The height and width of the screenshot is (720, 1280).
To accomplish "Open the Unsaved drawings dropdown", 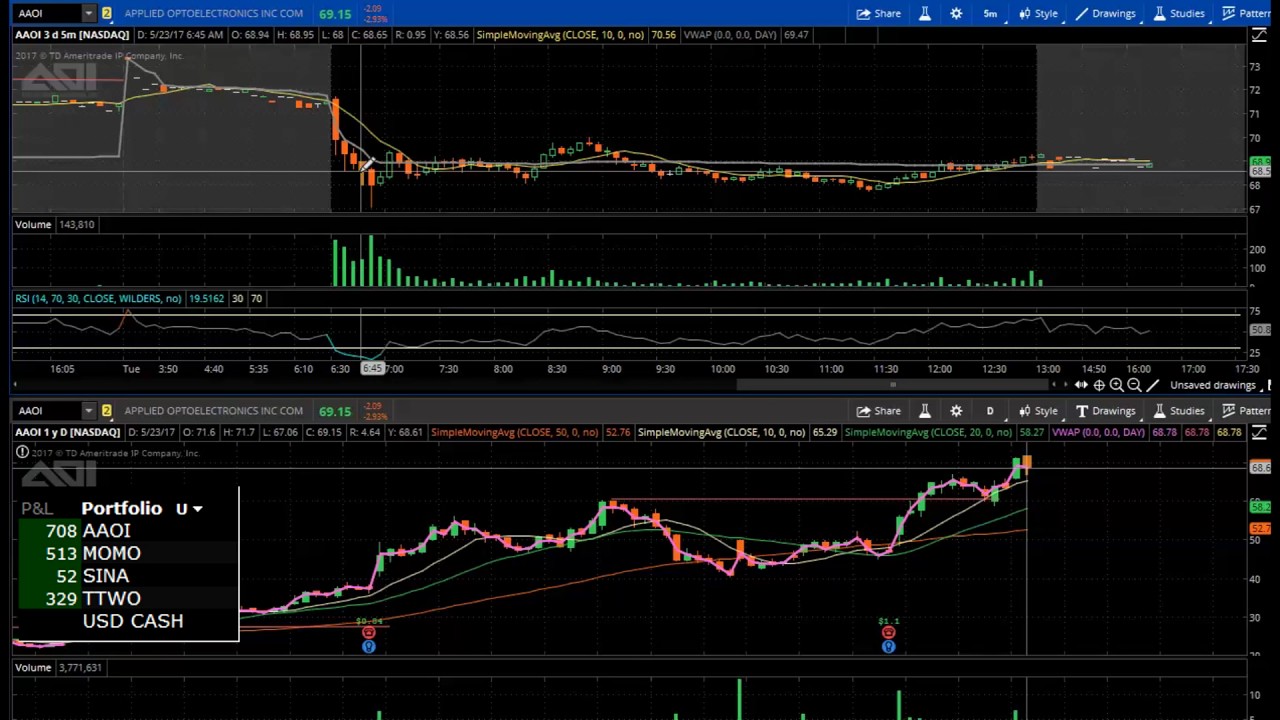I will 1219,386.
